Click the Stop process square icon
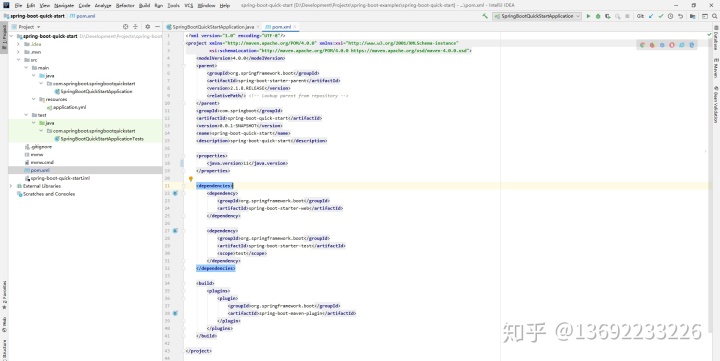720x361 pixels. 627,16
